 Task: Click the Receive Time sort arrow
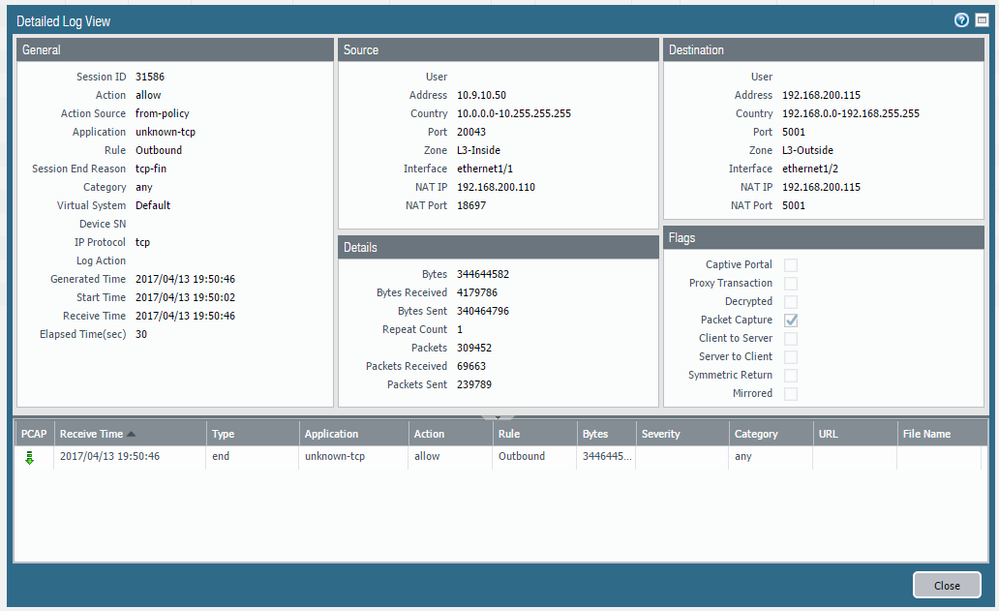coord(131,434)
